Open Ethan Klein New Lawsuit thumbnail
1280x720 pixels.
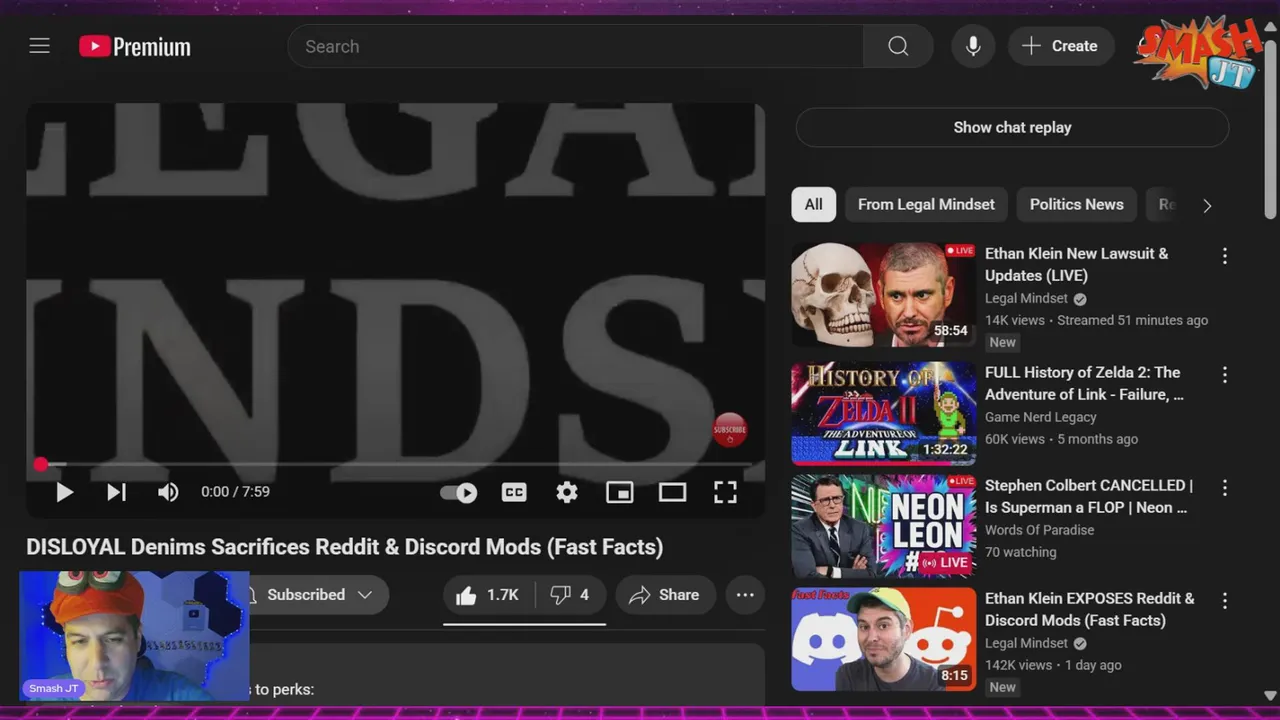[x=884, y=294]
